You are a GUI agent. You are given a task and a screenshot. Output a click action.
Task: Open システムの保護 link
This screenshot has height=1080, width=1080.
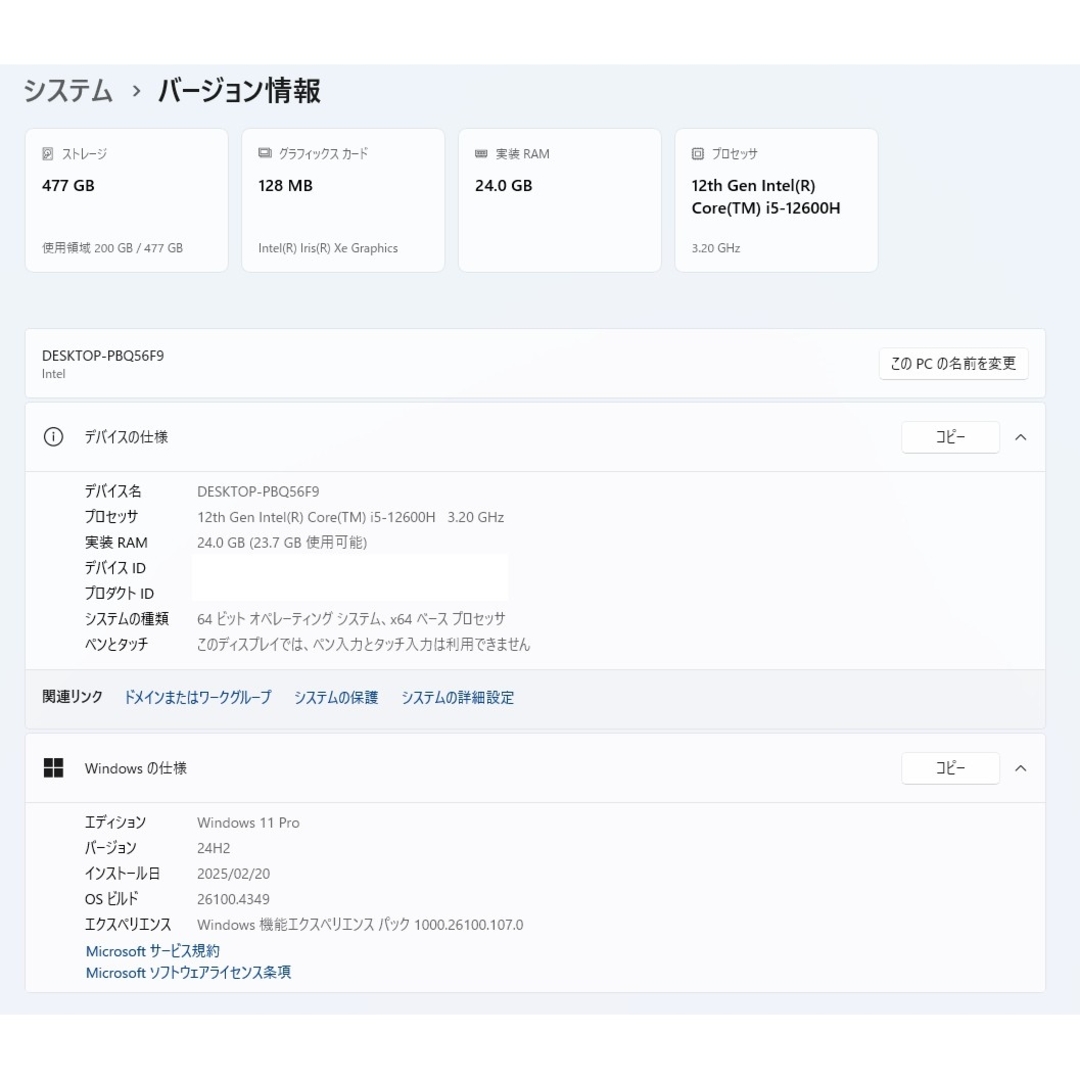point(336,697)
